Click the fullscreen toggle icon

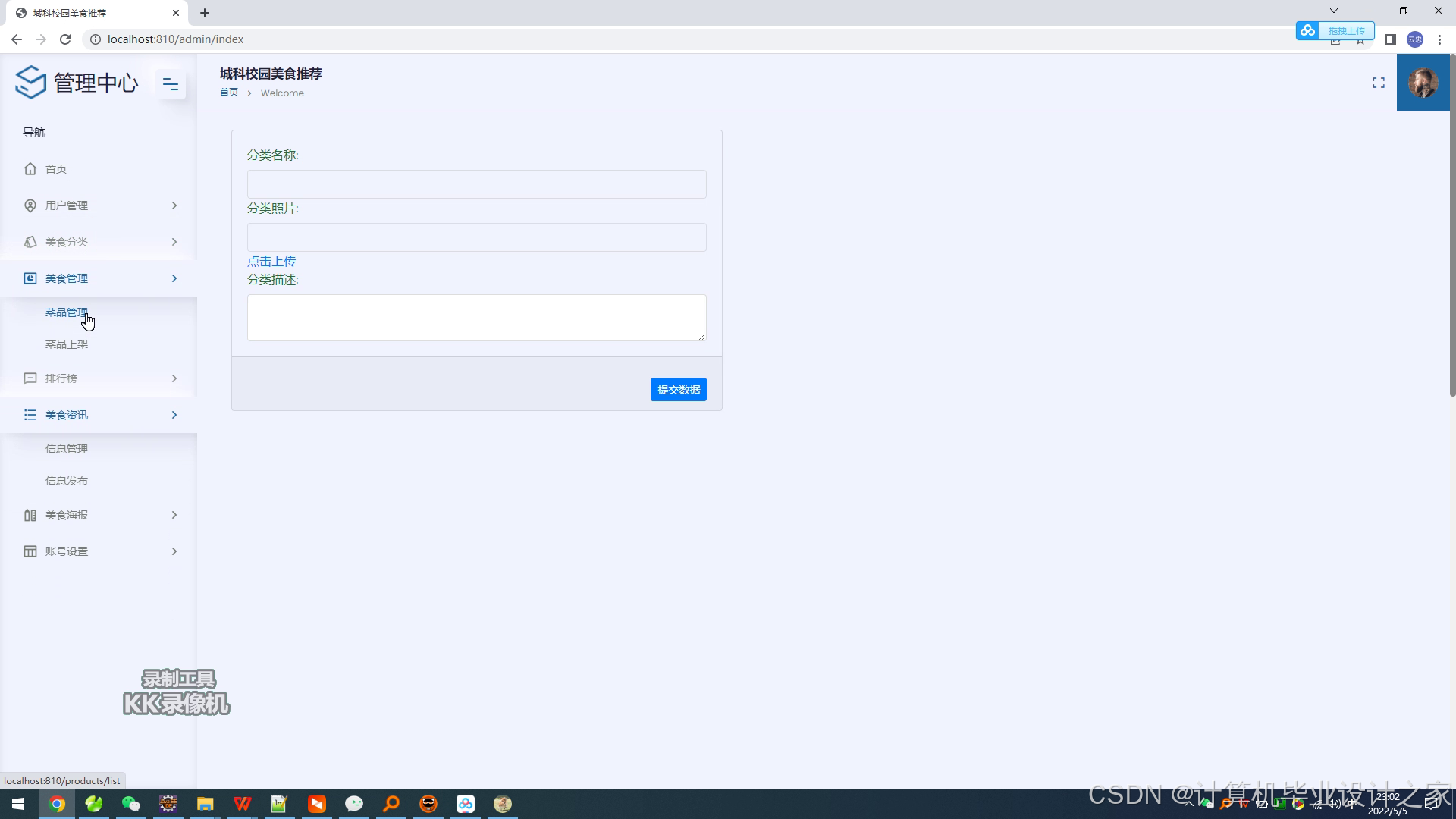point(1378,83)
